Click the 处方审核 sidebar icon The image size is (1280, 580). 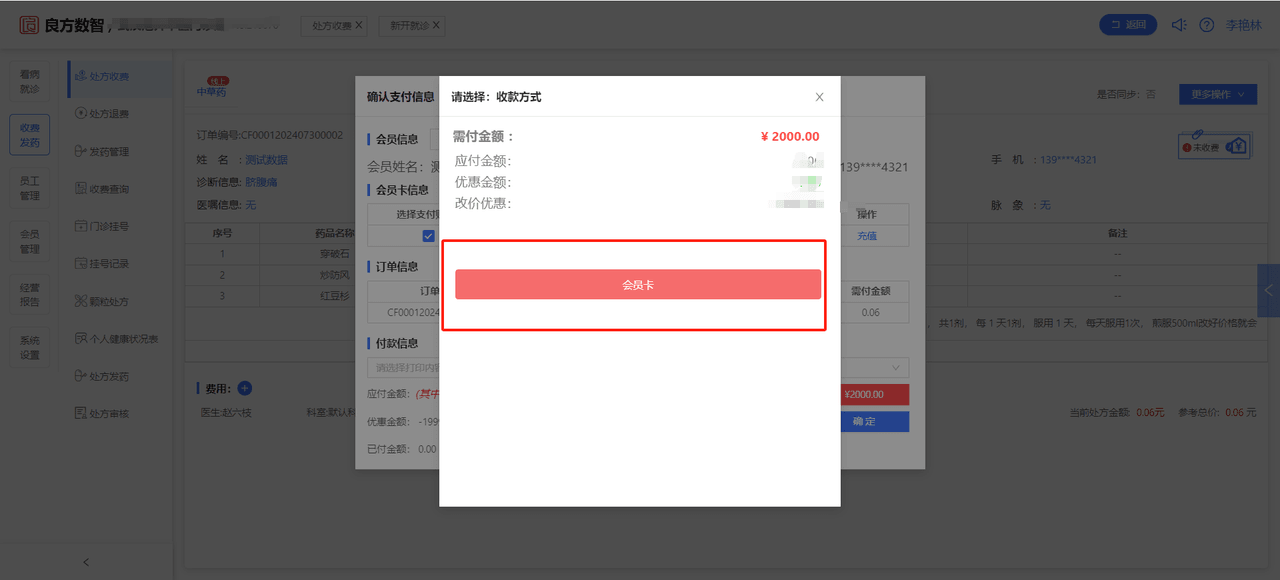pos(81,413)
